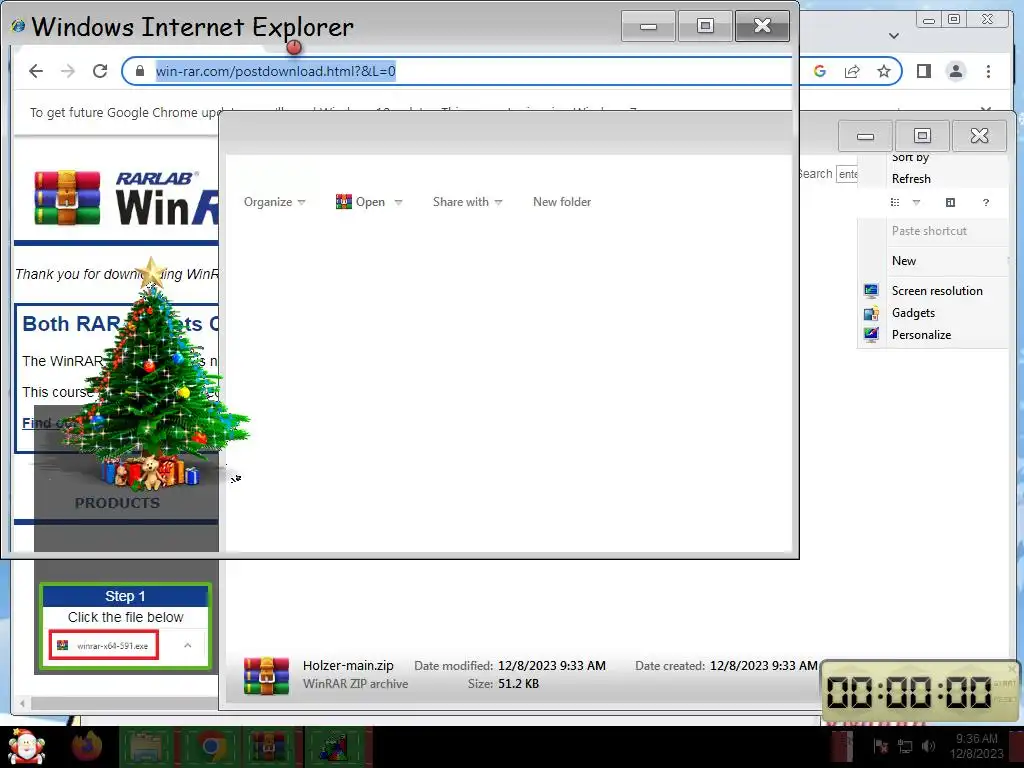
Task: Click the horizontal scrollbar left arrow
Action: tap(22, 703)
